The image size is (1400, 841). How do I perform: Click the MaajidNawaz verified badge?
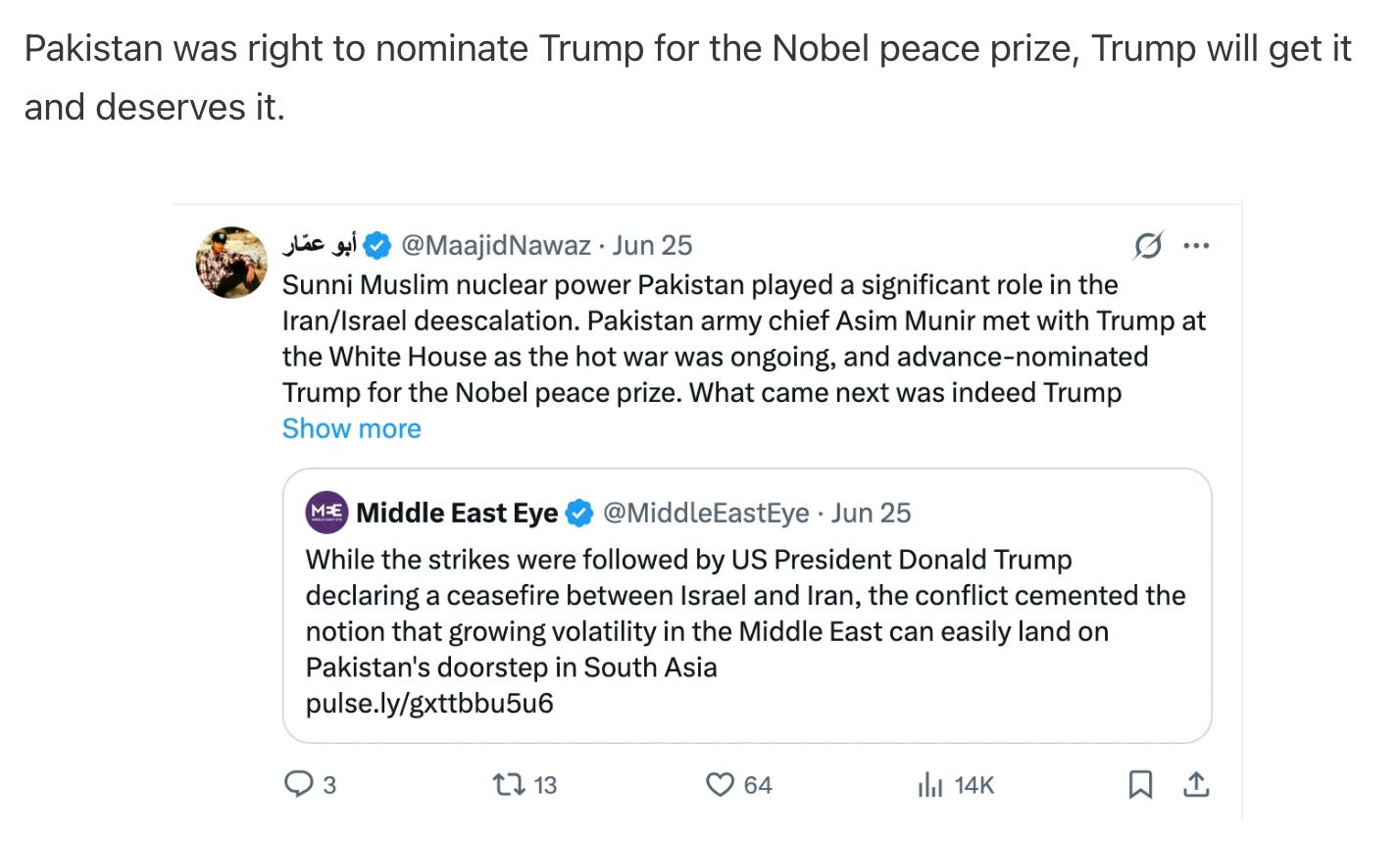point(377,245)
